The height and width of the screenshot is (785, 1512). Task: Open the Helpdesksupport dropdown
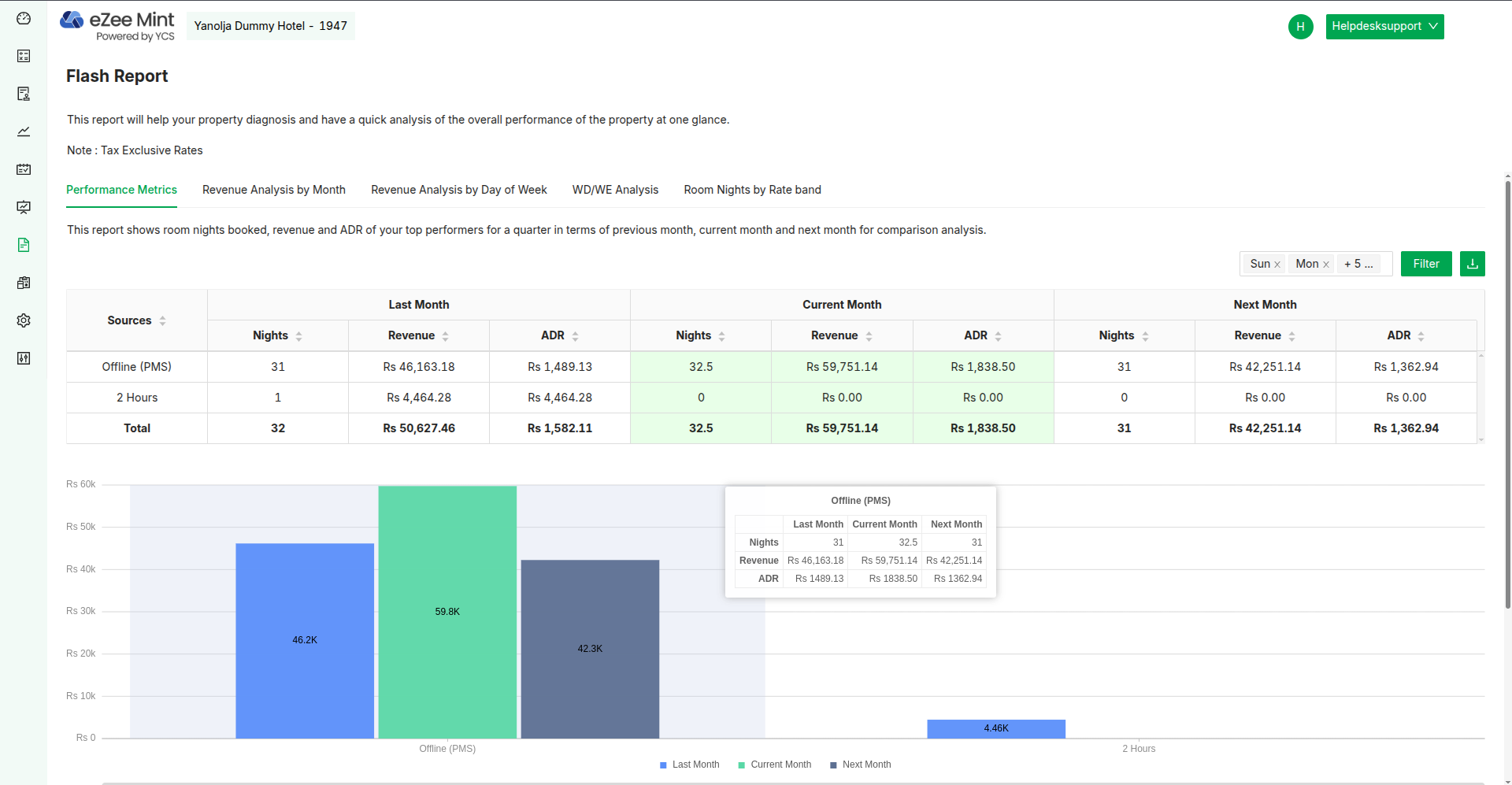(1384, 26)
